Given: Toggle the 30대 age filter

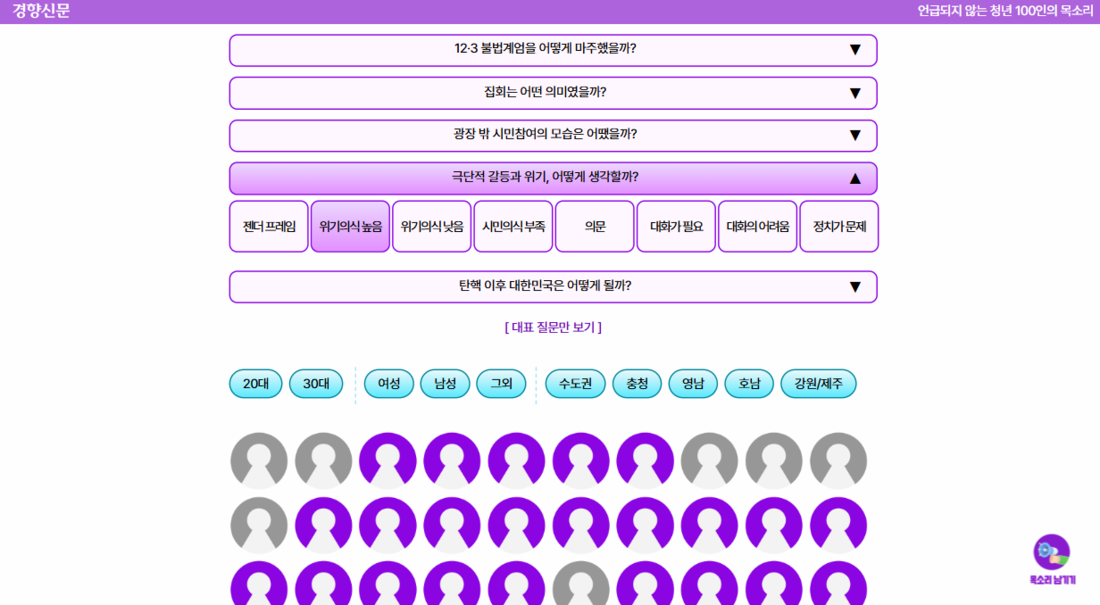Looking at the screenshot, I should (316, 383).
